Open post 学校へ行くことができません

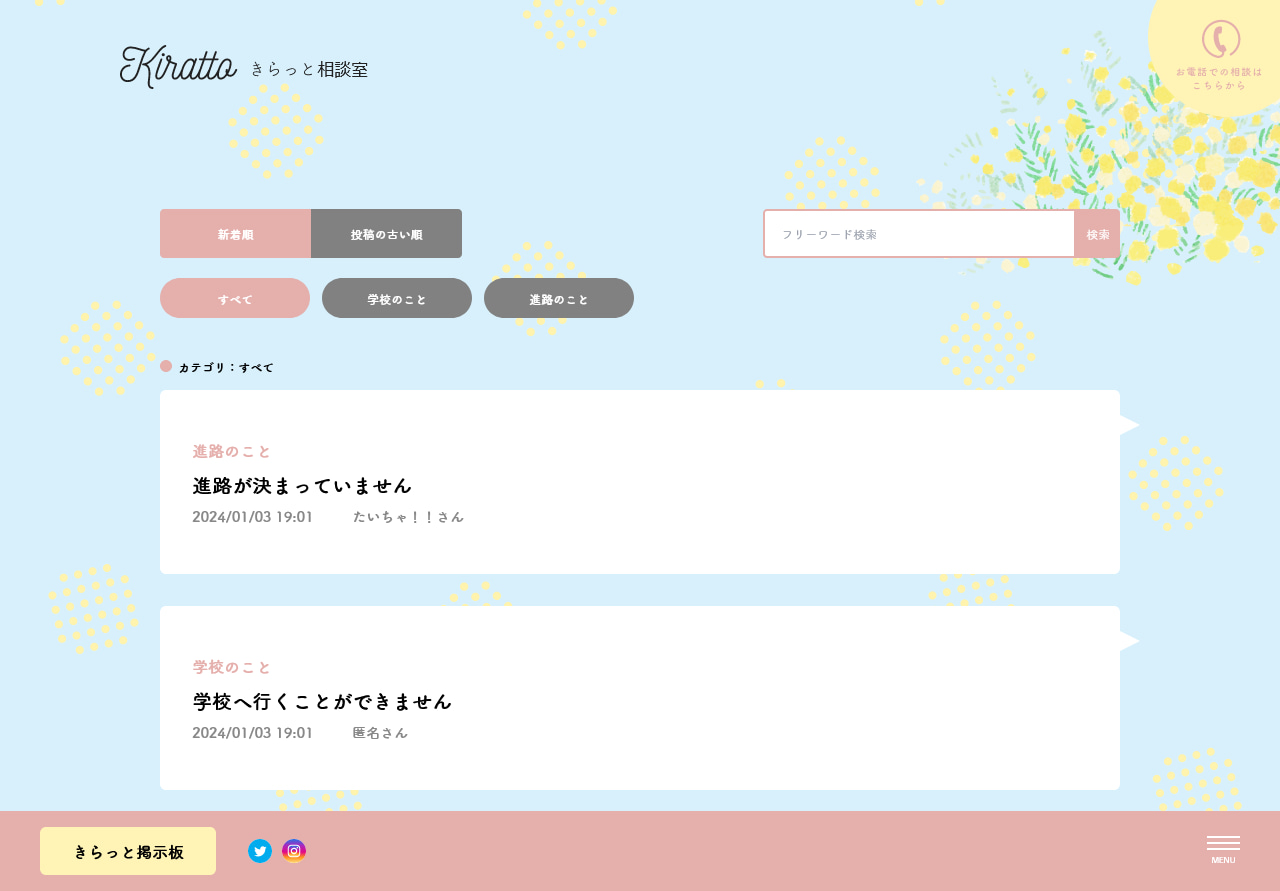tap(322, 701)
